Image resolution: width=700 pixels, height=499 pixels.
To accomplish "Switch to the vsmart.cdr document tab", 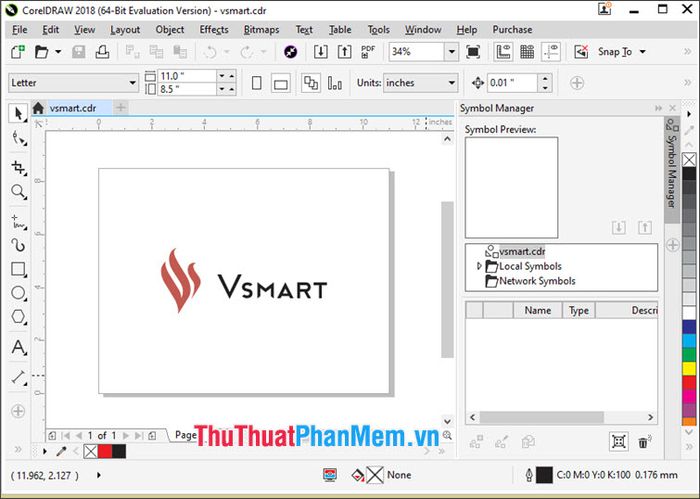I will (x=73, y=108).
